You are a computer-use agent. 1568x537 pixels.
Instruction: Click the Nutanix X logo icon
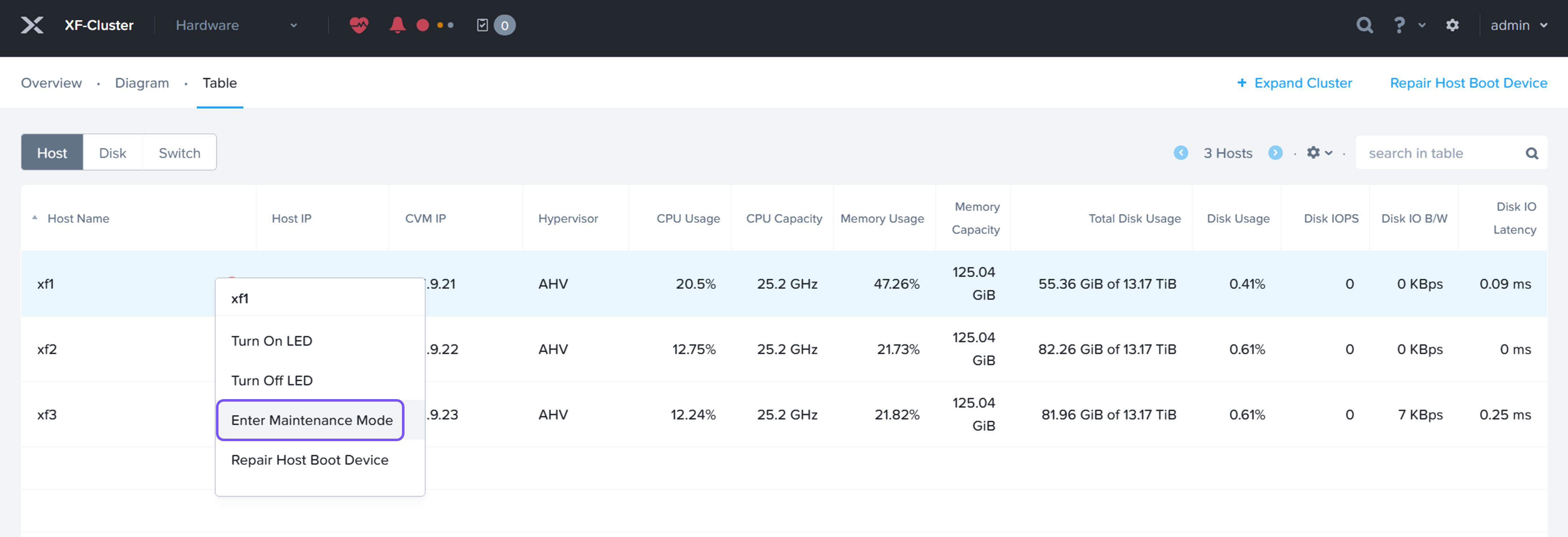32,25
